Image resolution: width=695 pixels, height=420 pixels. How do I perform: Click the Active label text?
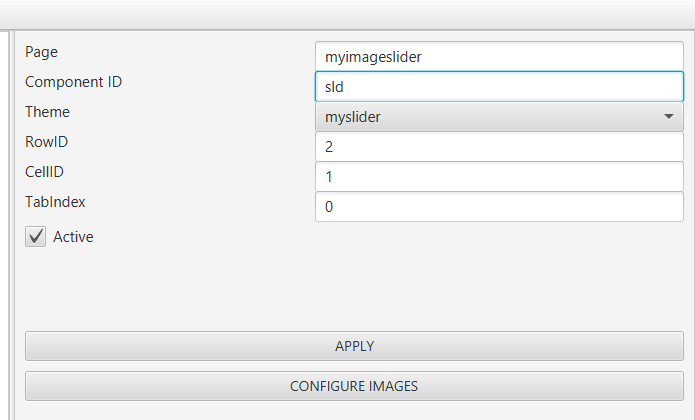pos(73,237)
